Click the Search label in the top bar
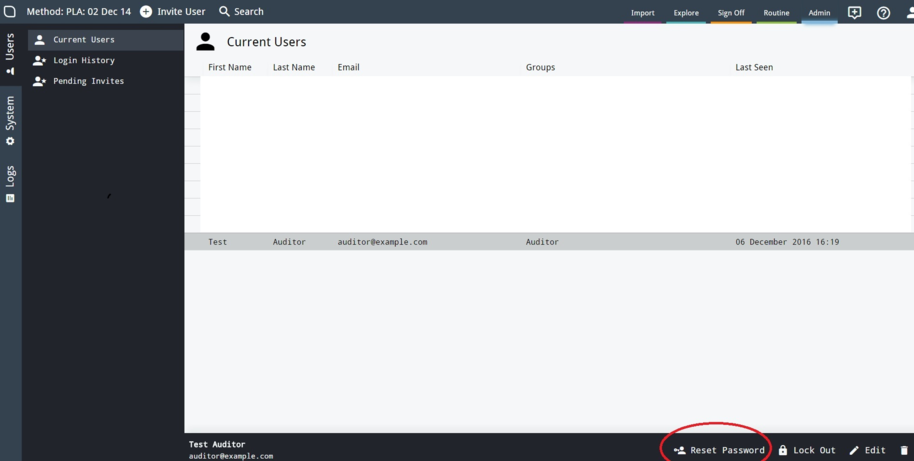Viewport: 914px width, 461px height. 249,12
